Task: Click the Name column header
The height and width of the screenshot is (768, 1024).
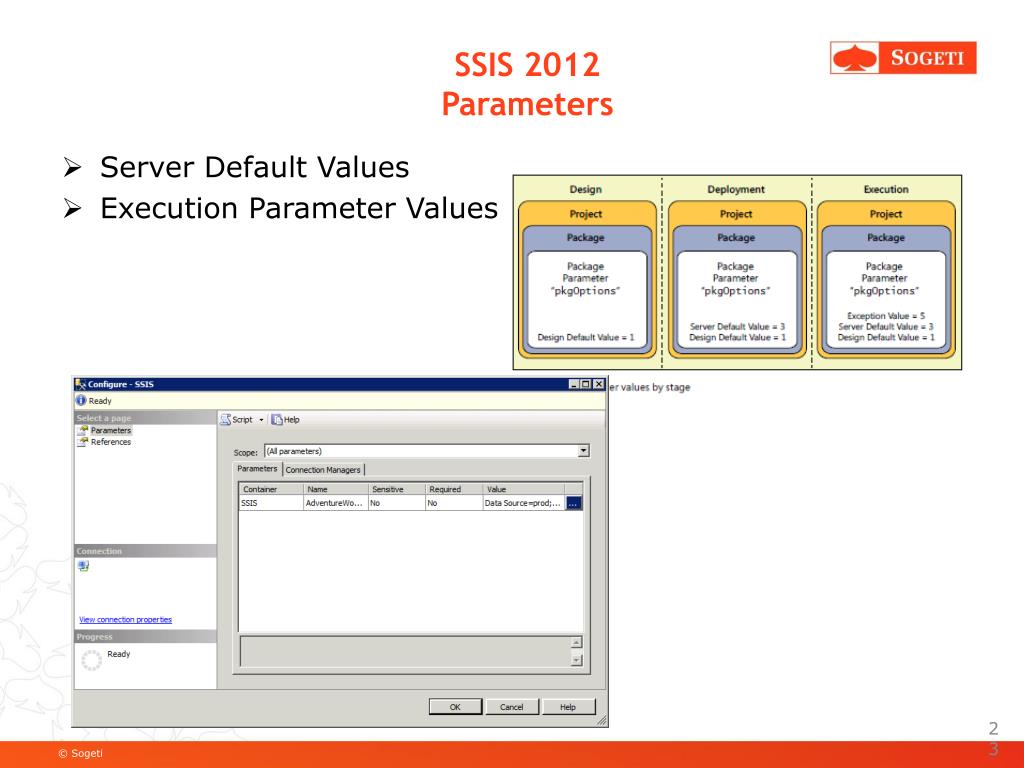Action: [336, 489]
